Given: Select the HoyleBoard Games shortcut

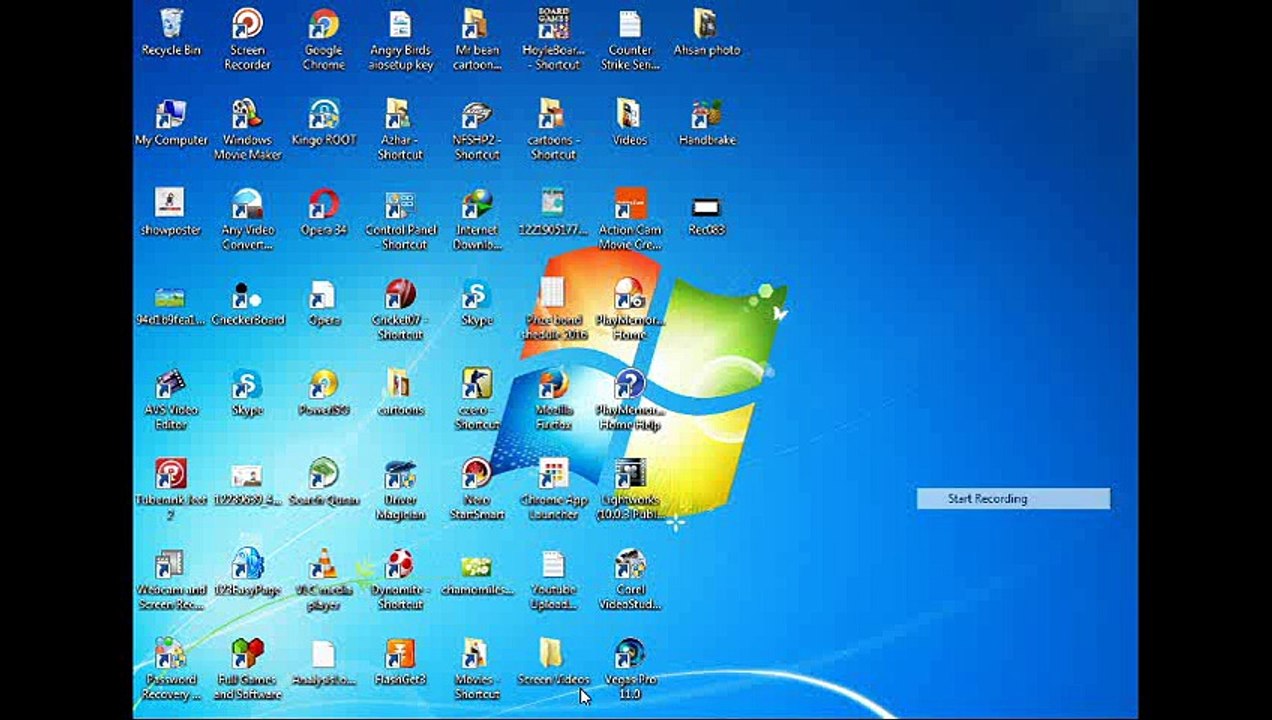Looking at the screenshot, I should click(x=553, y=39).
